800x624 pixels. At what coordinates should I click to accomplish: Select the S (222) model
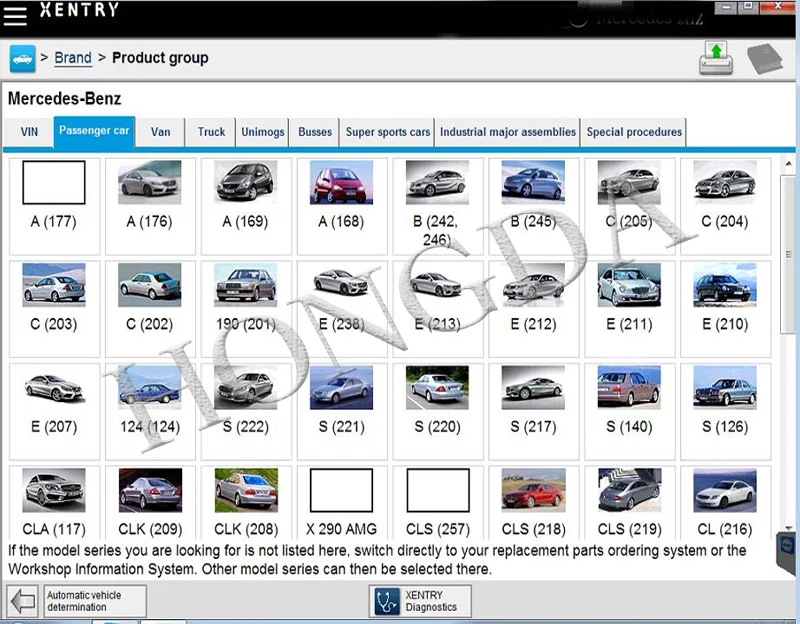[246, 411]
